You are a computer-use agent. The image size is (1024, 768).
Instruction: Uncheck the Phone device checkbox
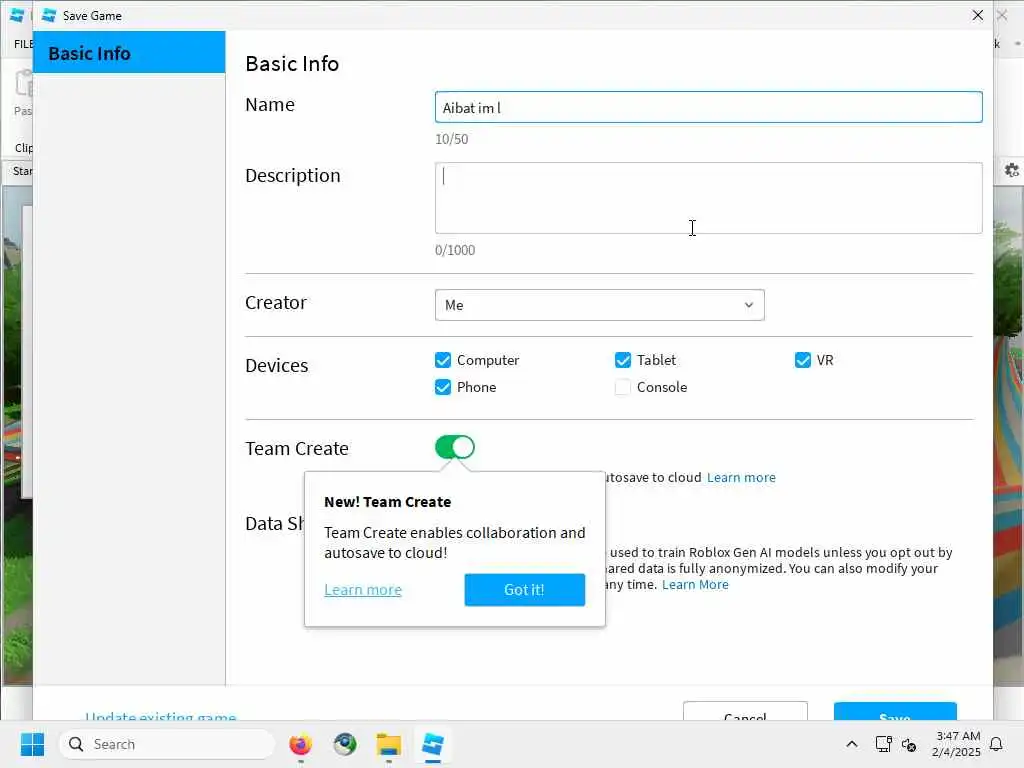tap(443, 387)
